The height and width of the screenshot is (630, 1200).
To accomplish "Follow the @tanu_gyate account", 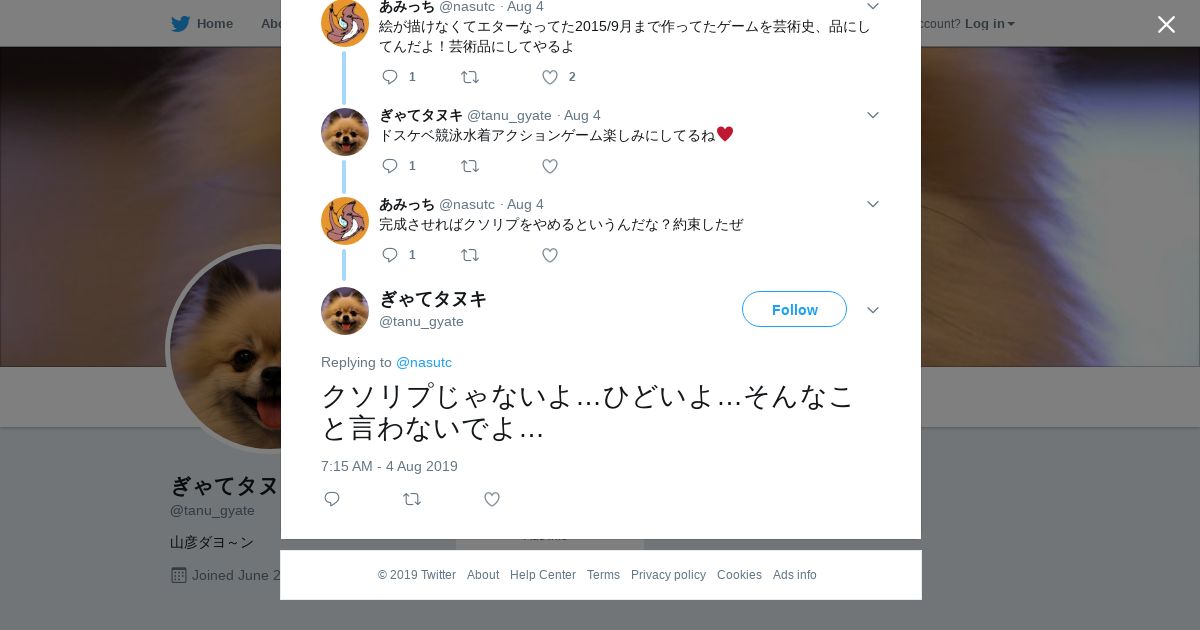I will point(794,309).
